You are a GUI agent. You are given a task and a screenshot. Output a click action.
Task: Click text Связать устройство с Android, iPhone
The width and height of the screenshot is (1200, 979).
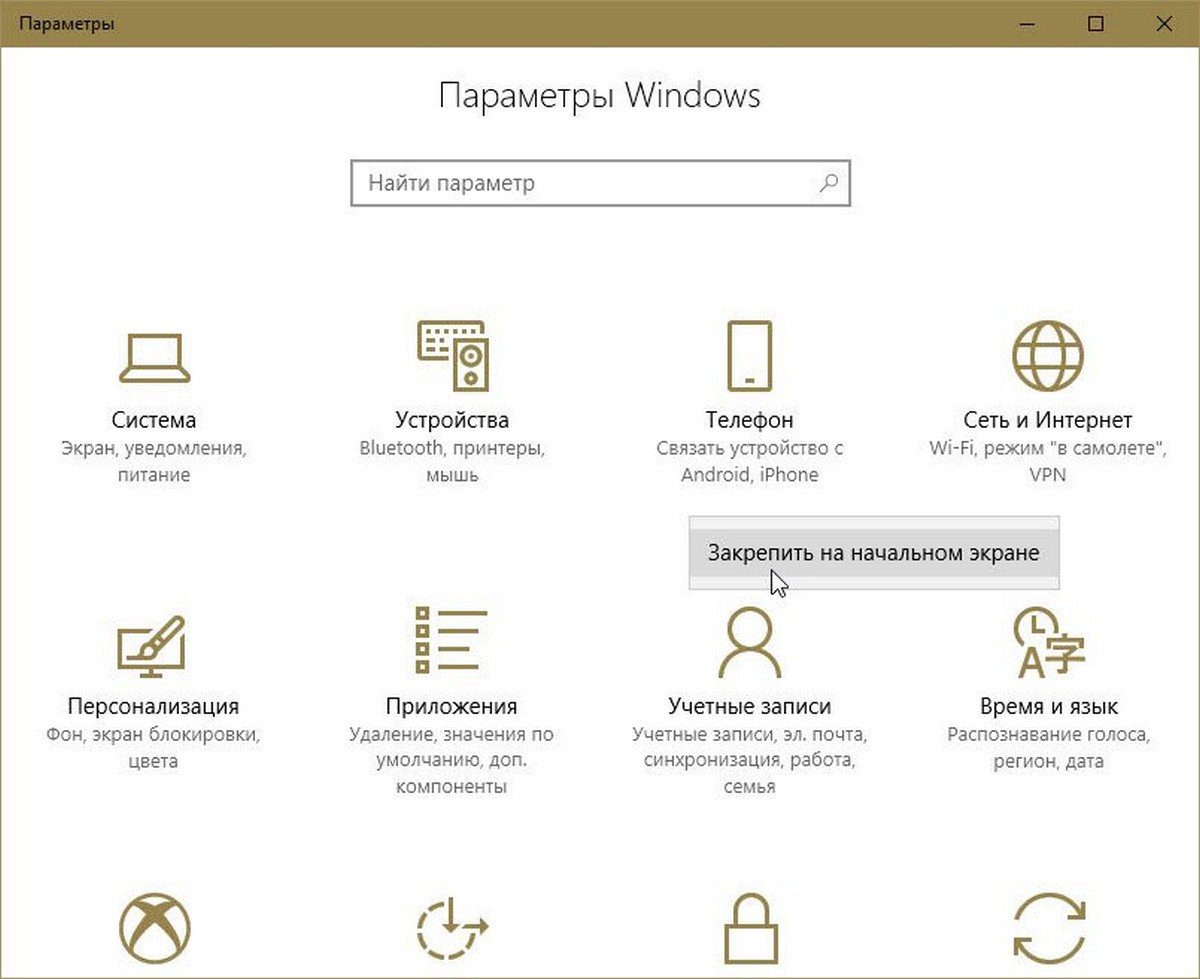(x=750, y=462)
